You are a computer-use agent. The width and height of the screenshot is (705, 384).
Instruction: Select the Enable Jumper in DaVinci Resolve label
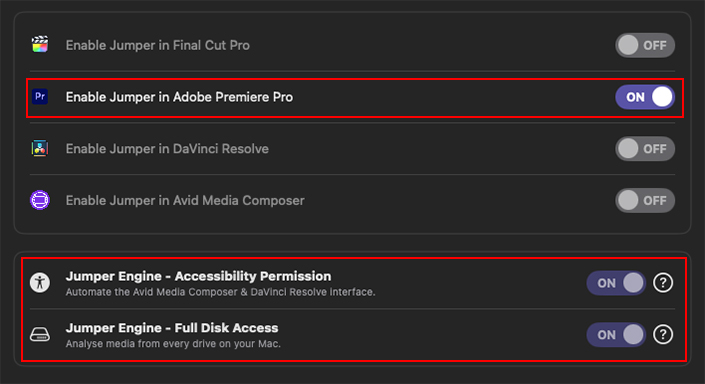pos(167,149)
